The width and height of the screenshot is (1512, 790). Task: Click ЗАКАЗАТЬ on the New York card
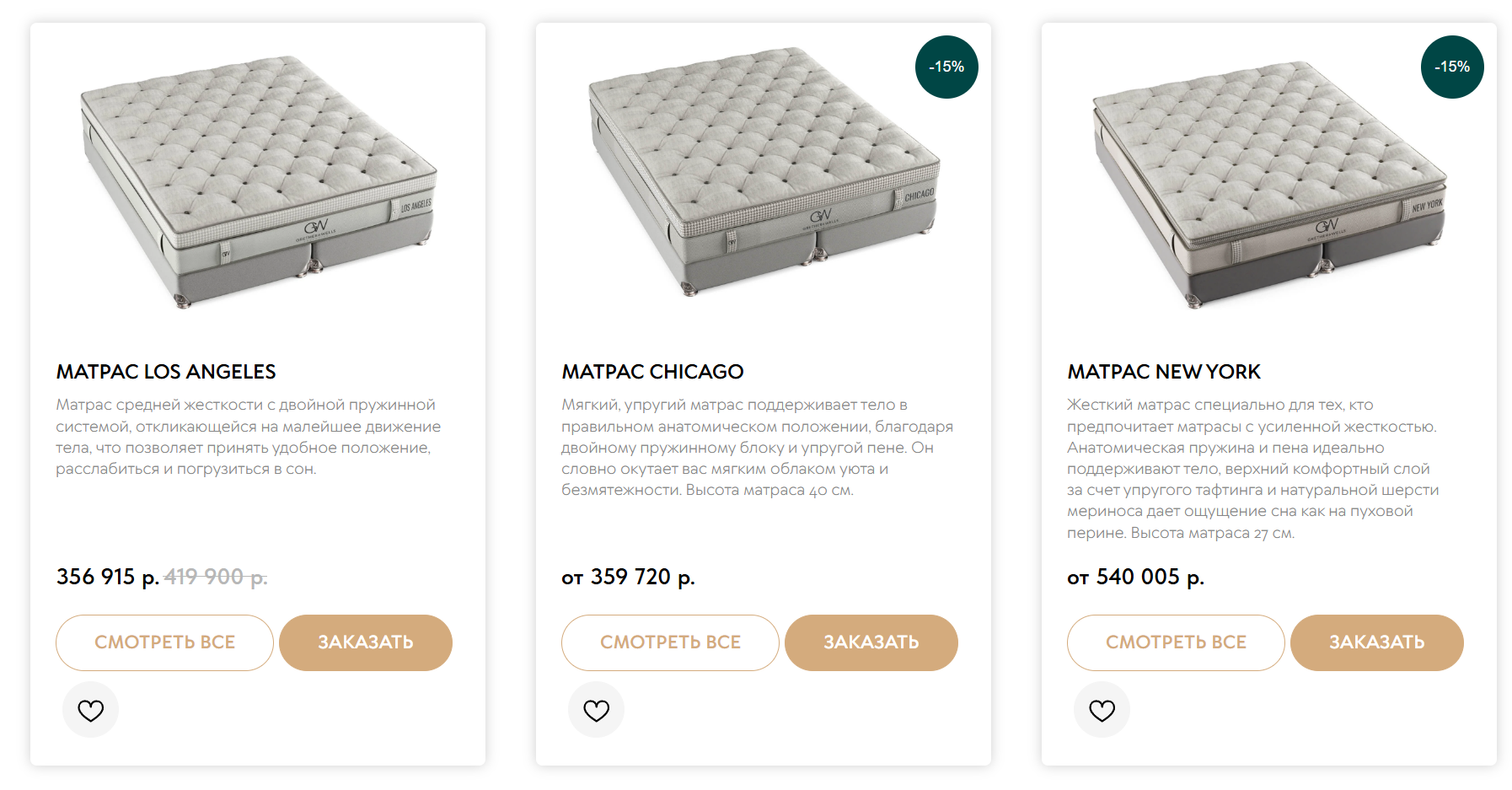pyautogui.click(x=1376, y=642)
